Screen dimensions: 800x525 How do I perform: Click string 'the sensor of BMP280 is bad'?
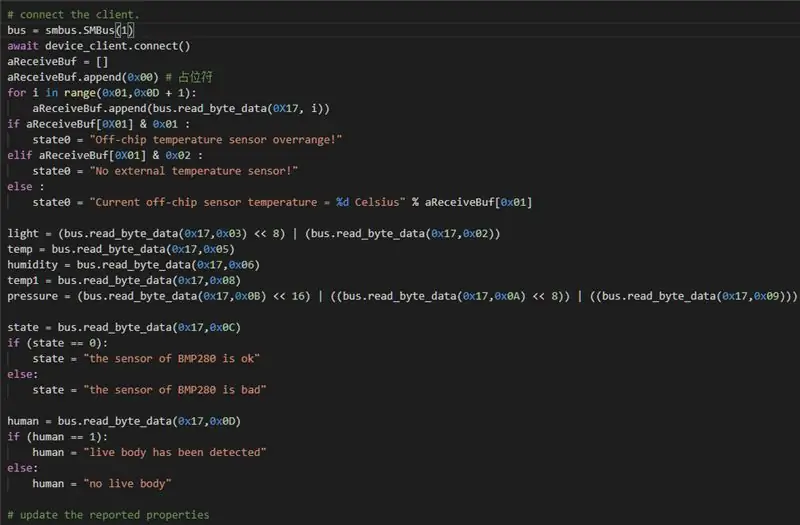point(175,390)
